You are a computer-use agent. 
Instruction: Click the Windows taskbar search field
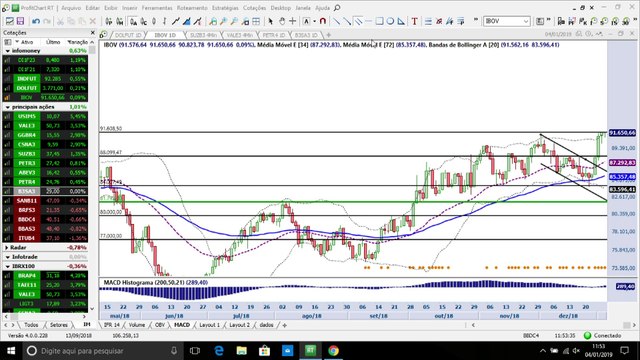[102, 351]
